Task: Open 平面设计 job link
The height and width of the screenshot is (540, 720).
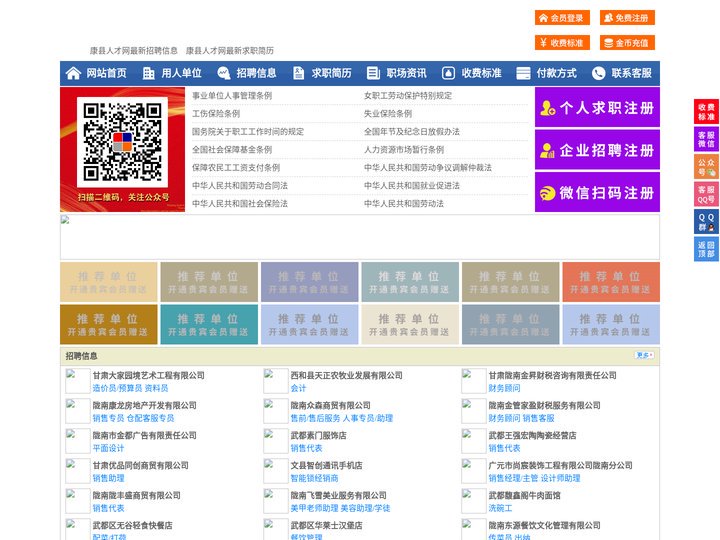Action: (x=108, y=448)
